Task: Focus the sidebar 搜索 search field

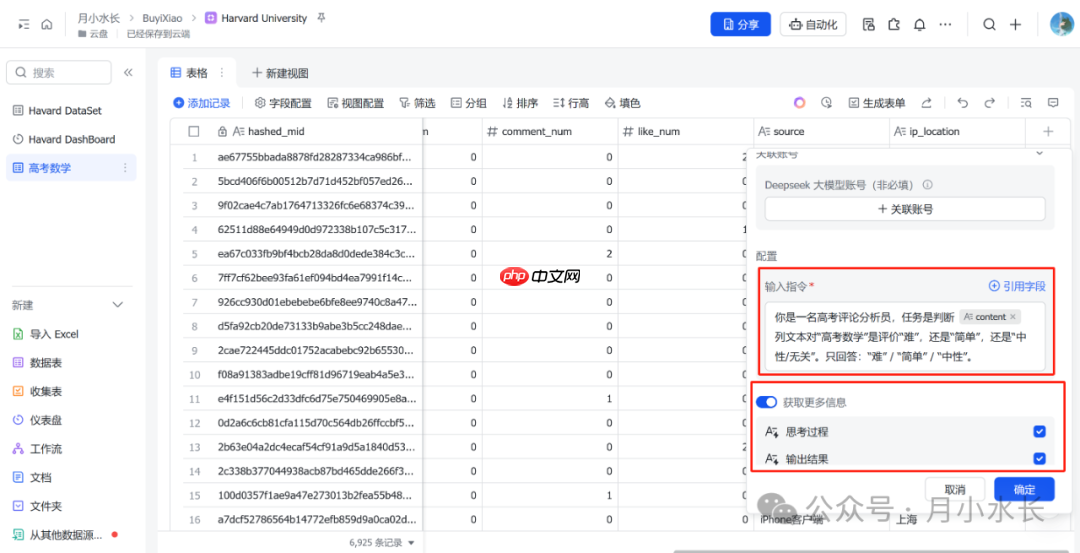Action: (59, 72)
